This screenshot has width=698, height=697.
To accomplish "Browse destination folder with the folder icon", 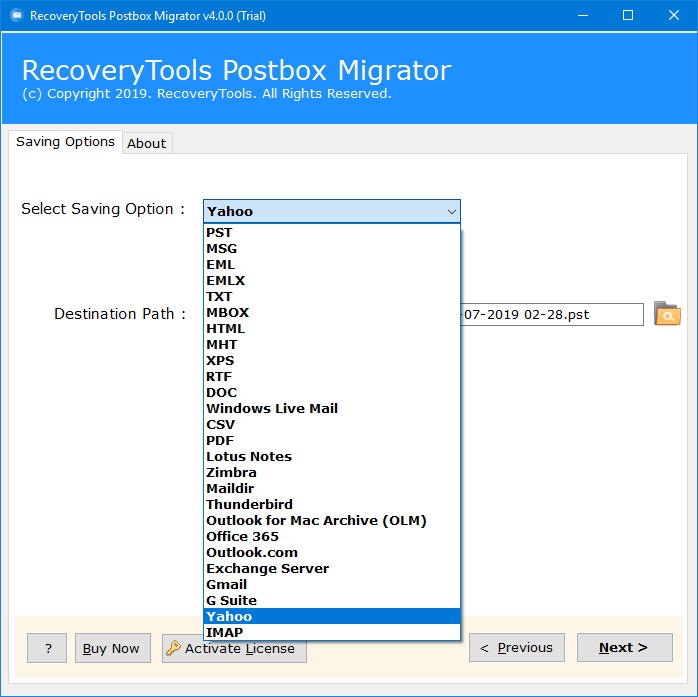I will (667, 314).
